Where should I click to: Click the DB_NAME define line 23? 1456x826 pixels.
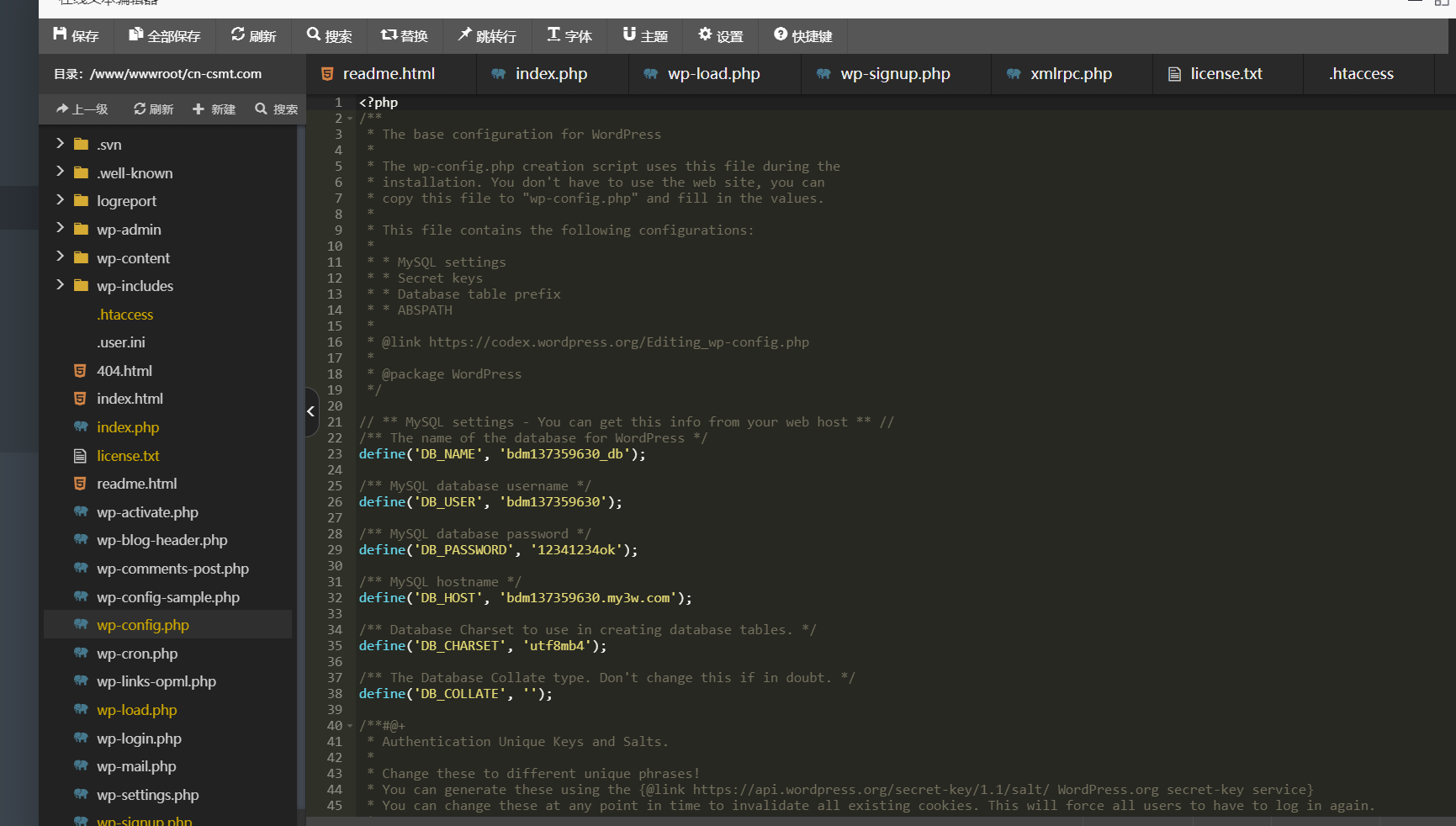[x=502, y=454]
